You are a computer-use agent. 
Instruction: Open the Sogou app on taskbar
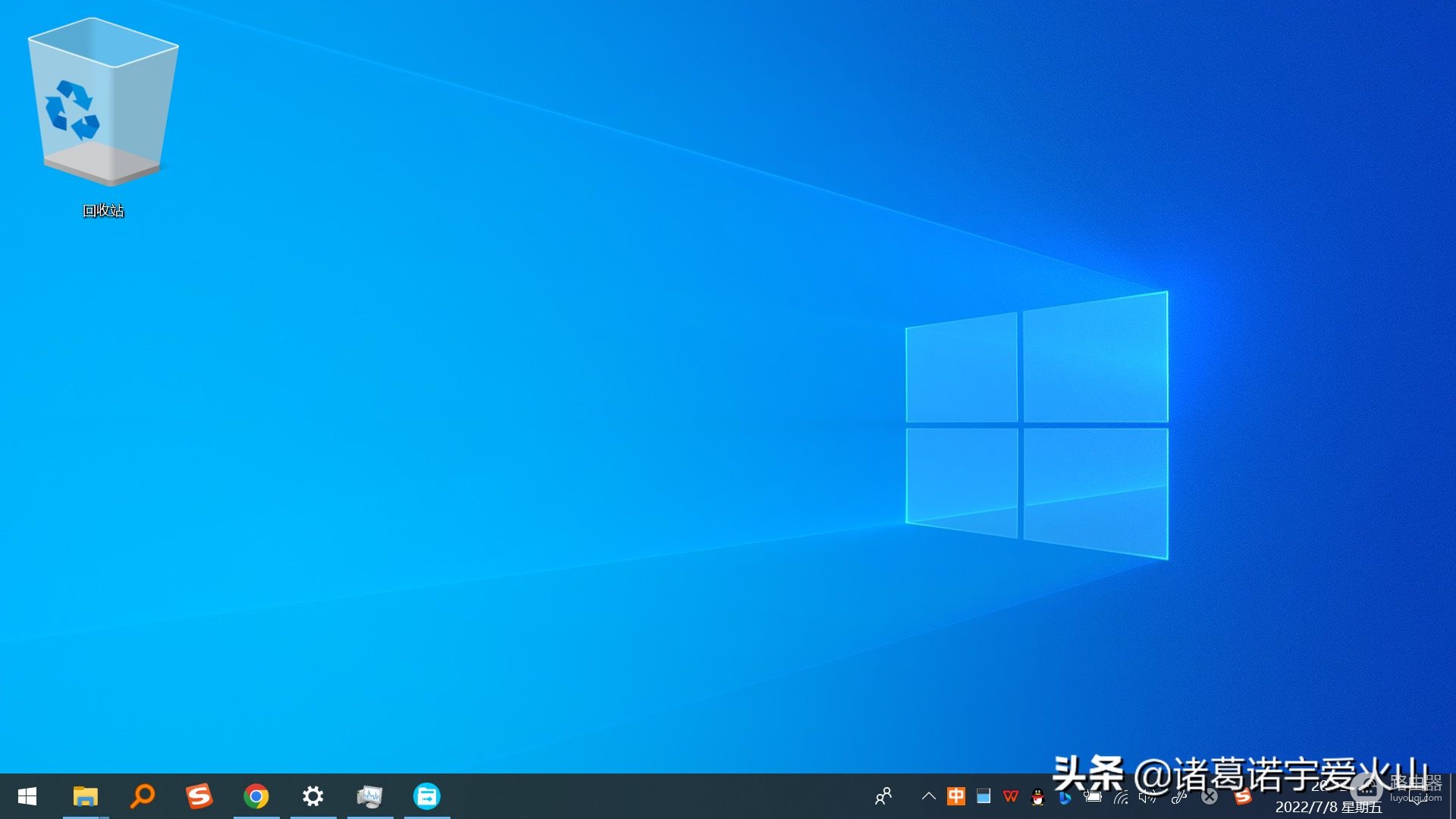[199, 796]
